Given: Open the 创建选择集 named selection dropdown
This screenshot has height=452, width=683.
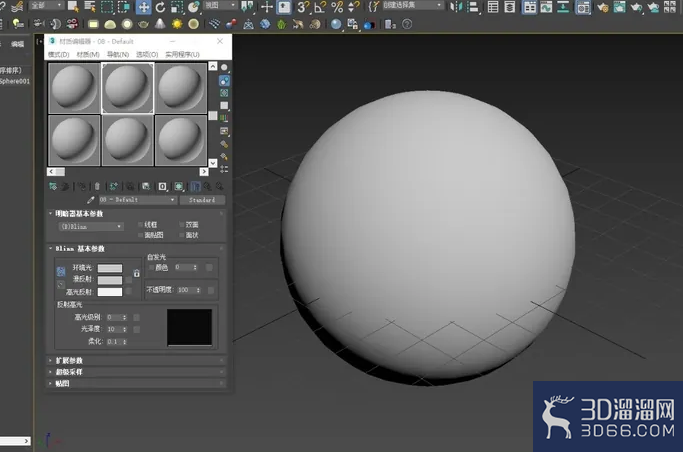Looking at the screenshot, I should pos(413,6).
